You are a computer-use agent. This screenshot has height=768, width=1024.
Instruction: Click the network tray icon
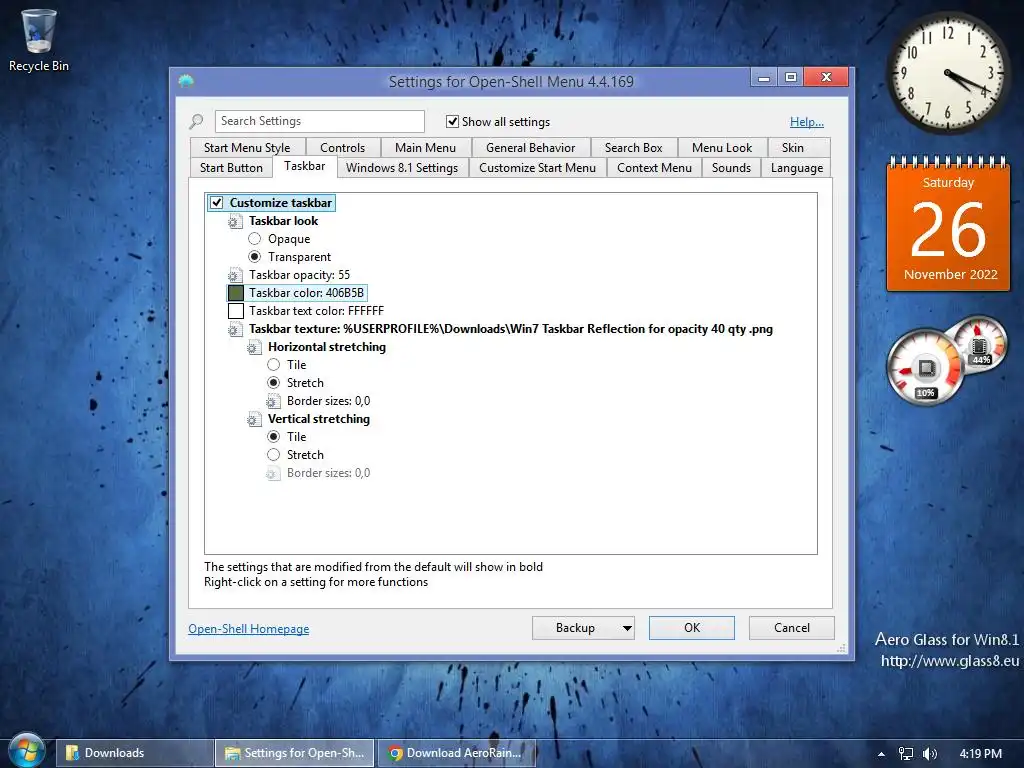pyautogui.click(x=905, y=754)
